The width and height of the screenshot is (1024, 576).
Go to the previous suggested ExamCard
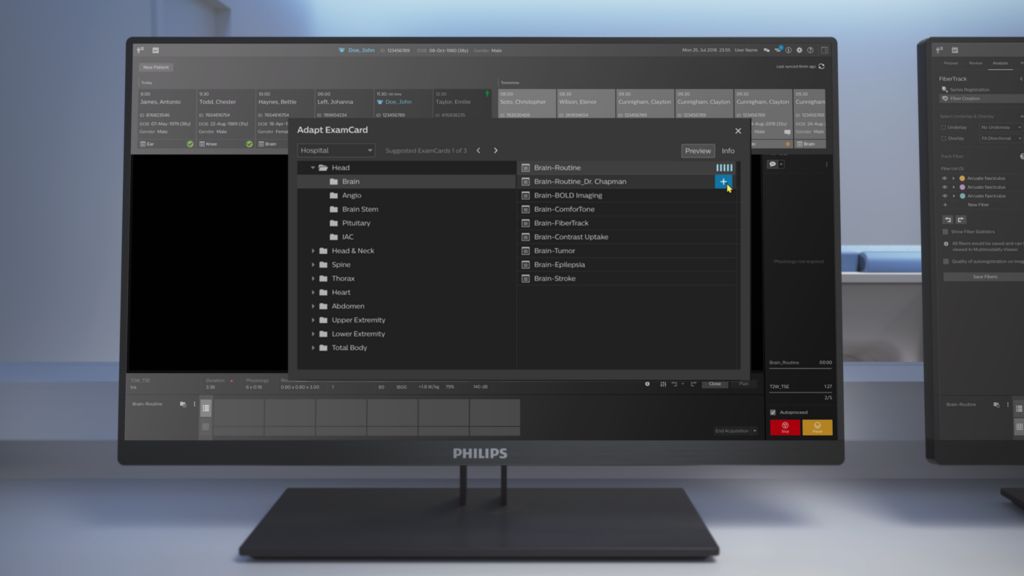coord(478,150)
